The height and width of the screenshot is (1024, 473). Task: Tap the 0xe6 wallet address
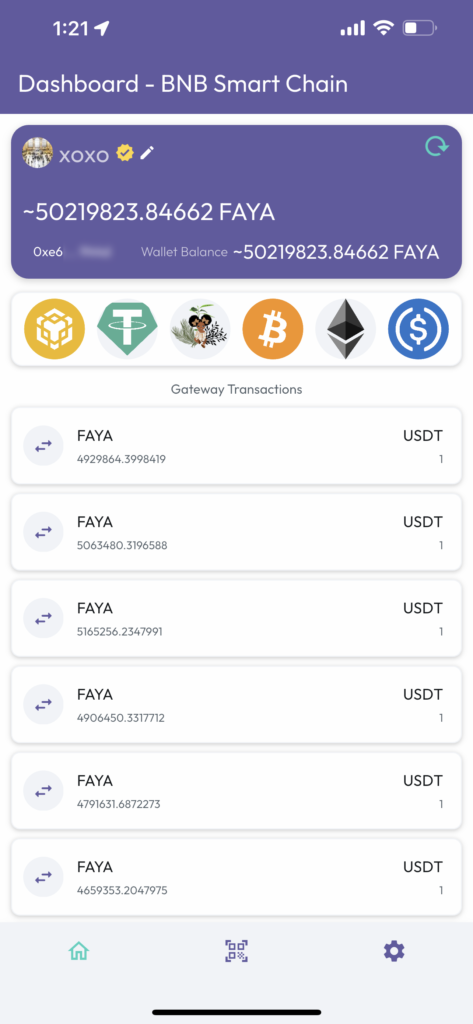pyautogui.click(x=72, y=251)
